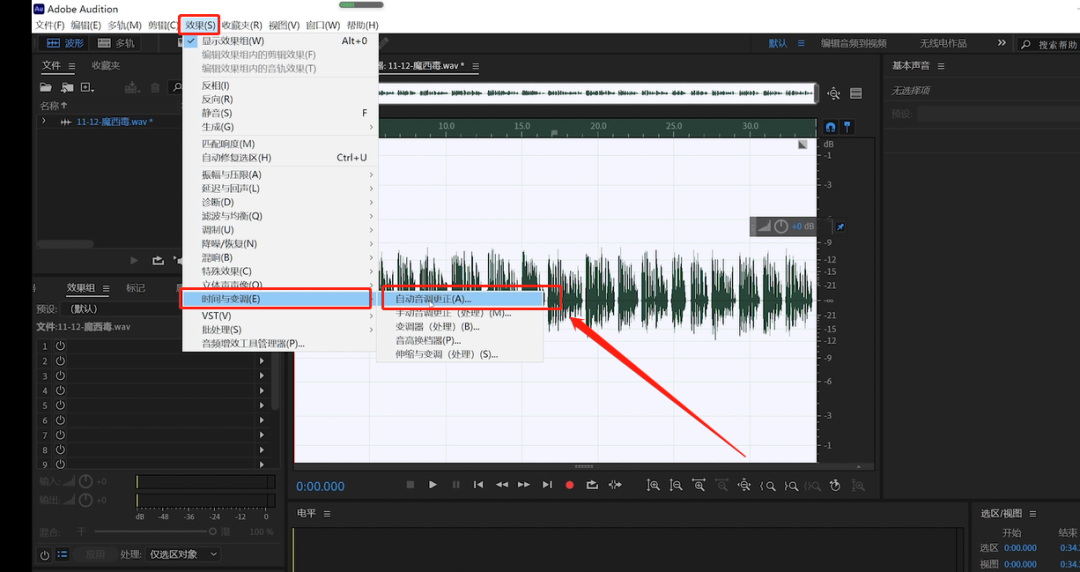The image size is (1080, 572).
Task: Switch to 多轨 multitrack view button
Action: click(116, 43)
